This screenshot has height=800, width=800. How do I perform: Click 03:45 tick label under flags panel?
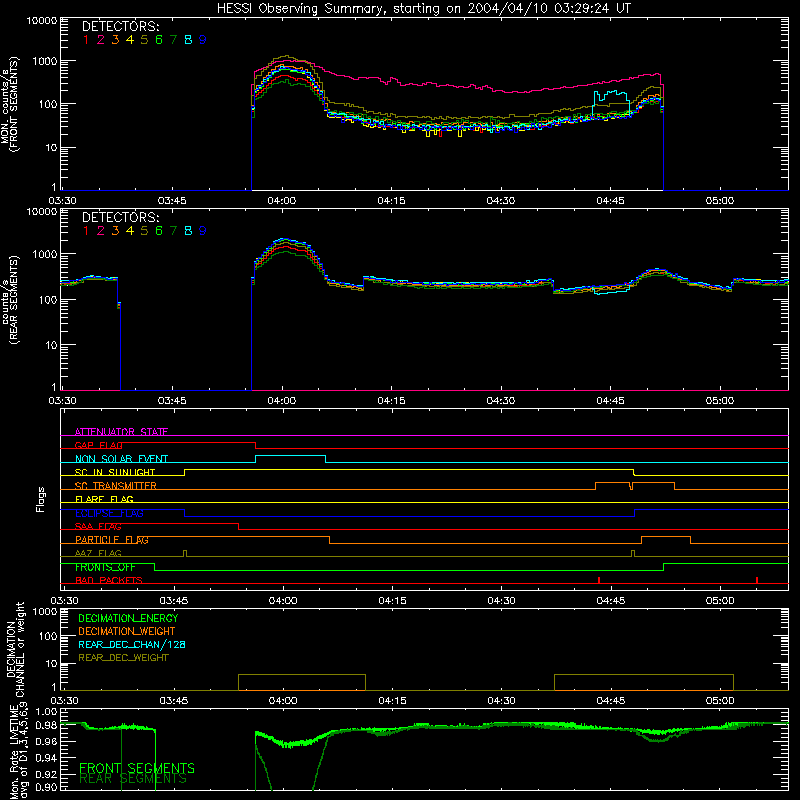coord(174,601)
